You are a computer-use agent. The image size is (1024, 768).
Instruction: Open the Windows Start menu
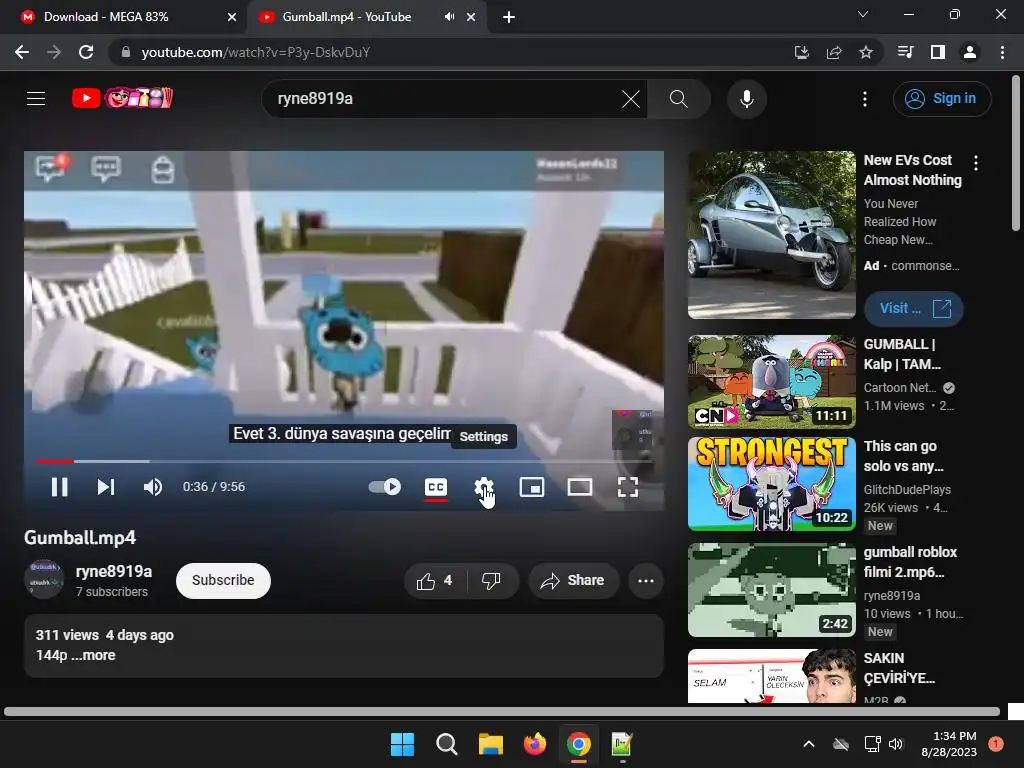pyautogui.click(x=402, y=744)
